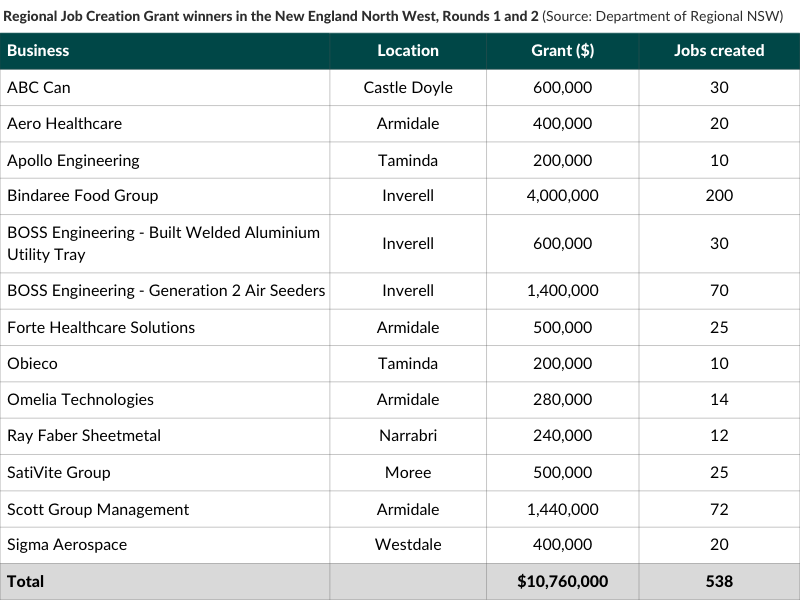Click the Castle Doyle location cell
Screen dimensions: 800x600
pyautogui.click(x=408, y=87)
